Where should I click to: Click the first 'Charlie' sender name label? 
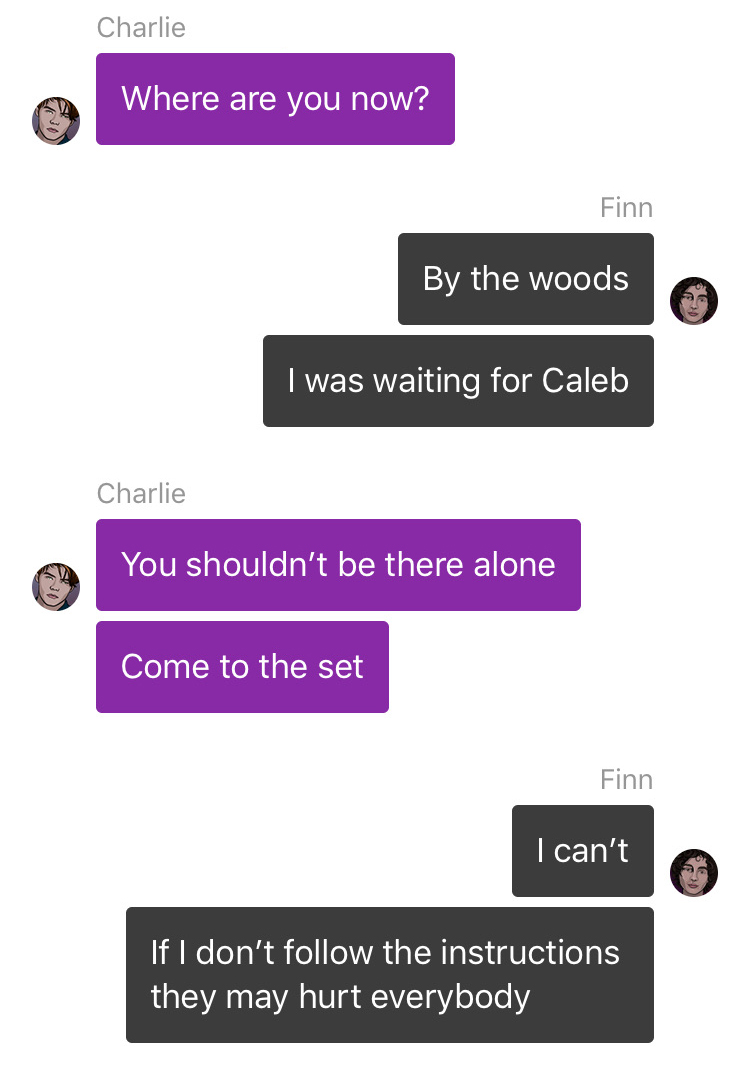pyautogui.click(x=141, y=28)
